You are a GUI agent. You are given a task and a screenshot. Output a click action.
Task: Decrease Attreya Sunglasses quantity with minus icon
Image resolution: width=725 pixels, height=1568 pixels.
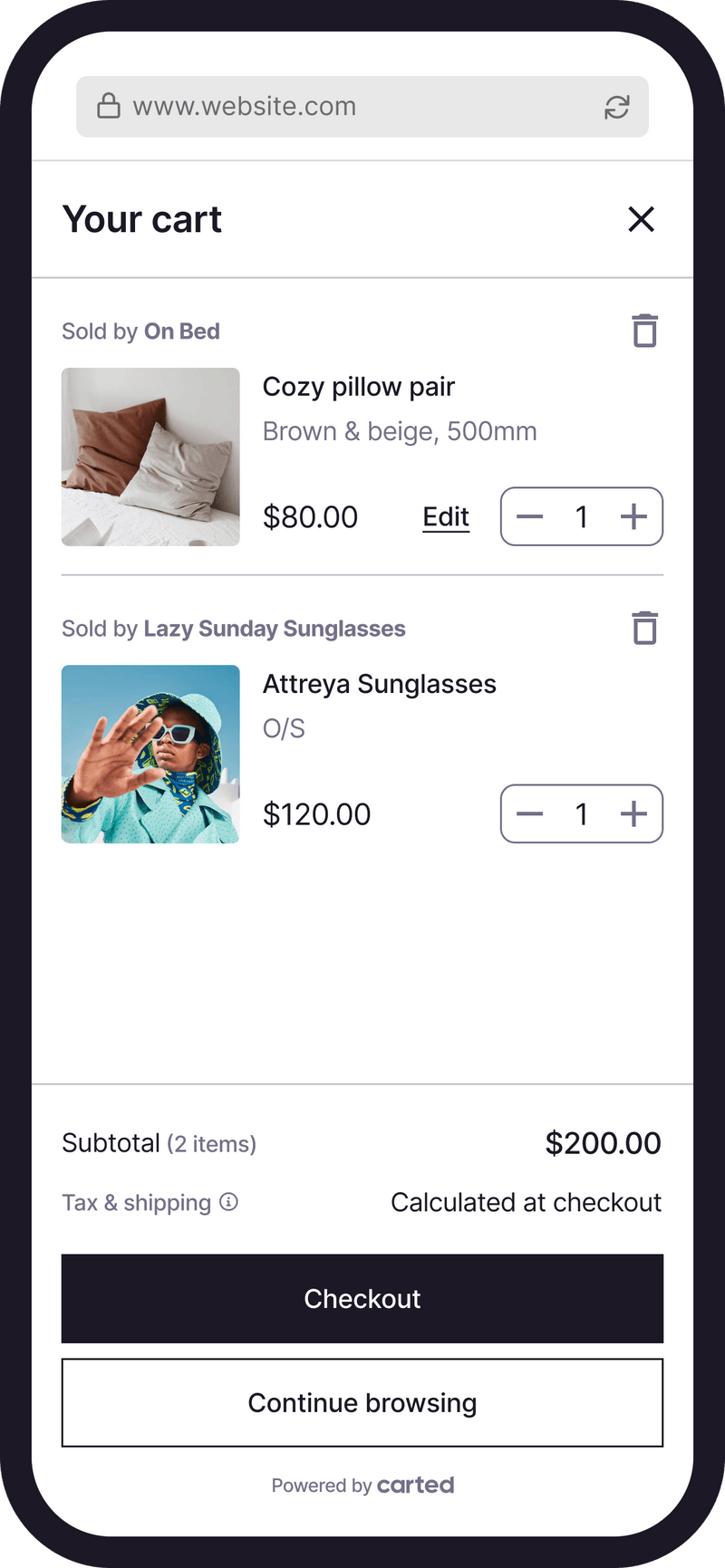point(529,813)
